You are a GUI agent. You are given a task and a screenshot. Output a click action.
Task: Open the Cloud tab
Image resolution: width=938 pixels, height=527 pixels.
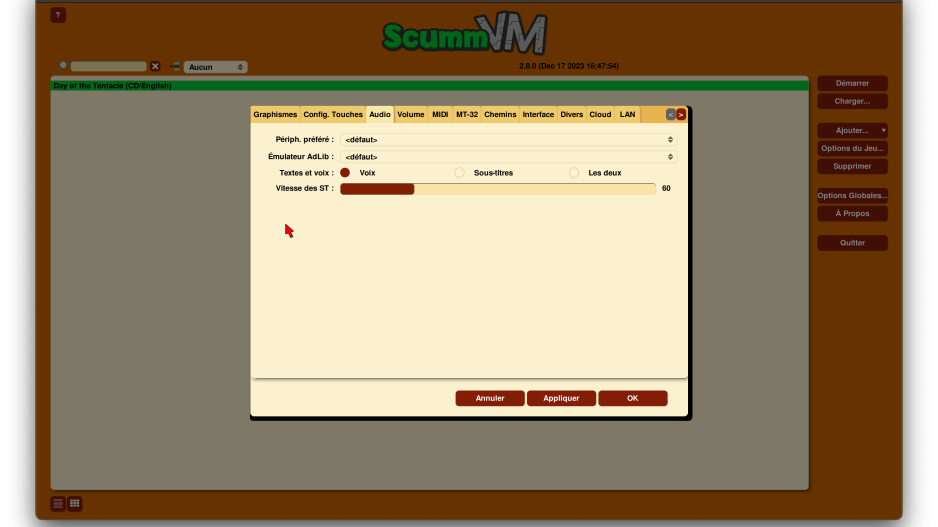(x=601, y=114)
